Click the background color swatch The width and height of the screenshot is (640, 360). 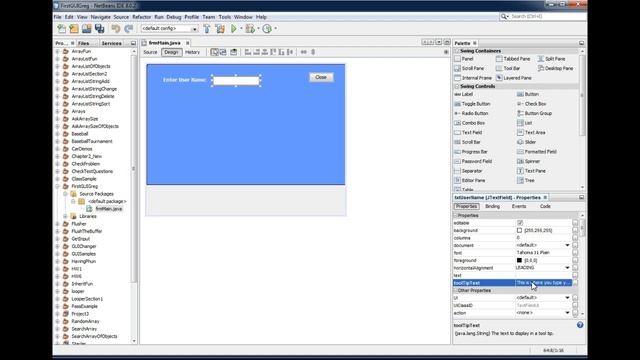(519, 231)
